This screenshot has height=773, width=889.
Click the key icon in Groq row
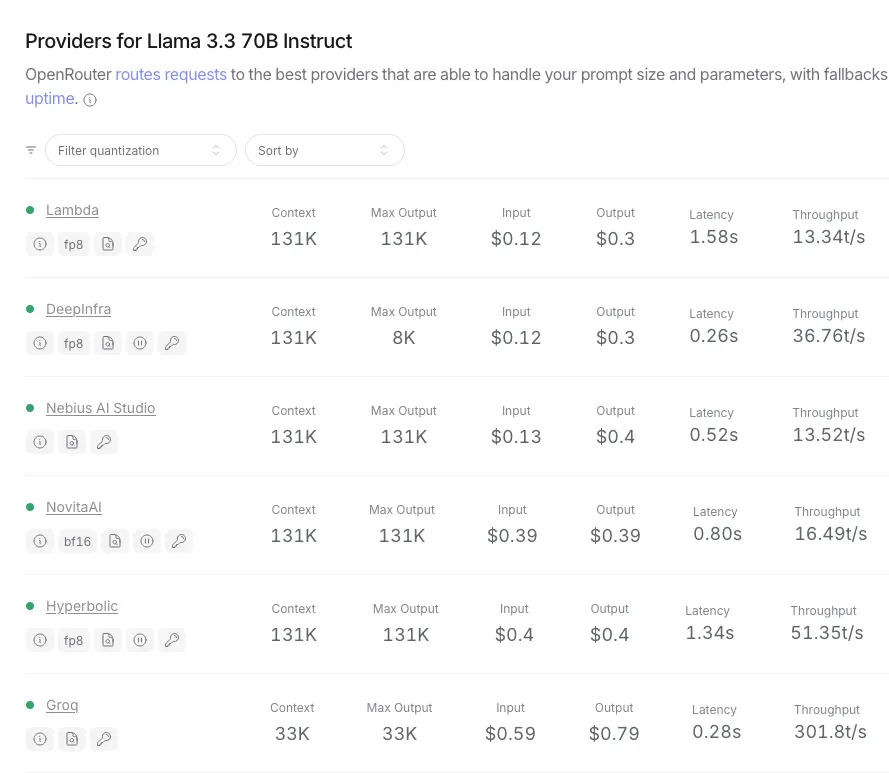pyautogui.click(x=104, y=739)
